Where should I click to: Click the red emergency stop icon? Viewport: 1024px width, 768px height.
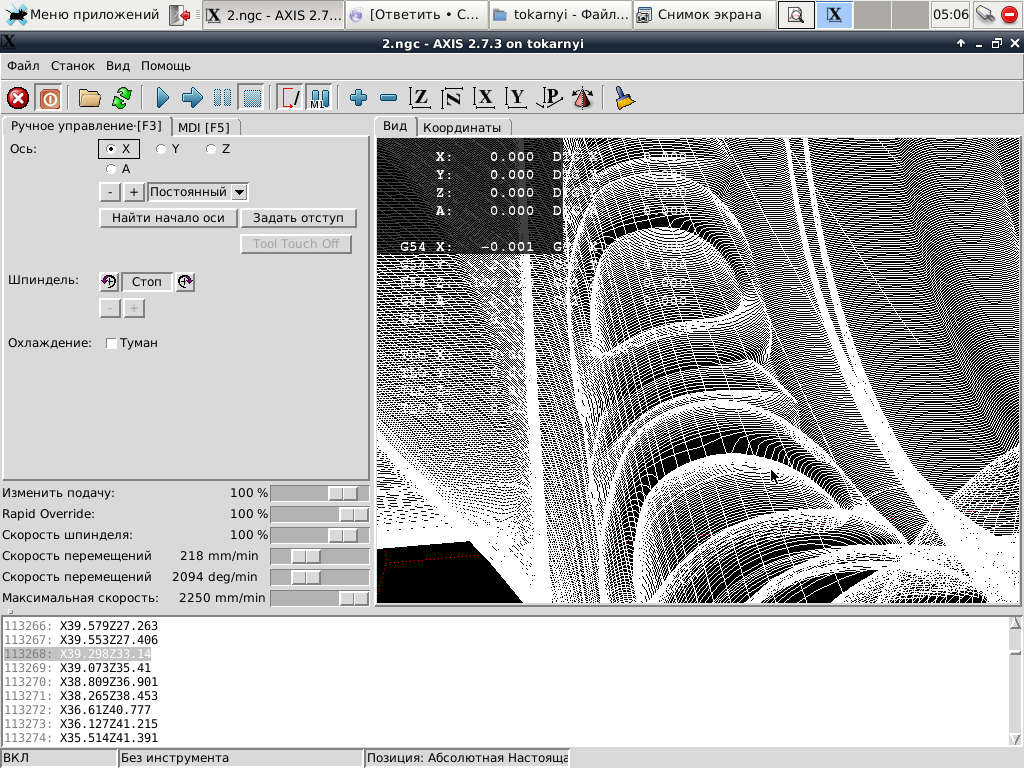18,98
